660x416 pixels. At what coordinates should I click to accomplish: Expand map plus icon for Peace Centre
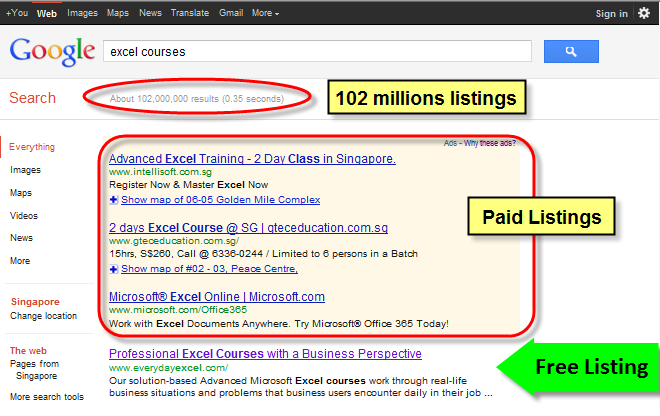pyautogui.click(x=113, y=269)
